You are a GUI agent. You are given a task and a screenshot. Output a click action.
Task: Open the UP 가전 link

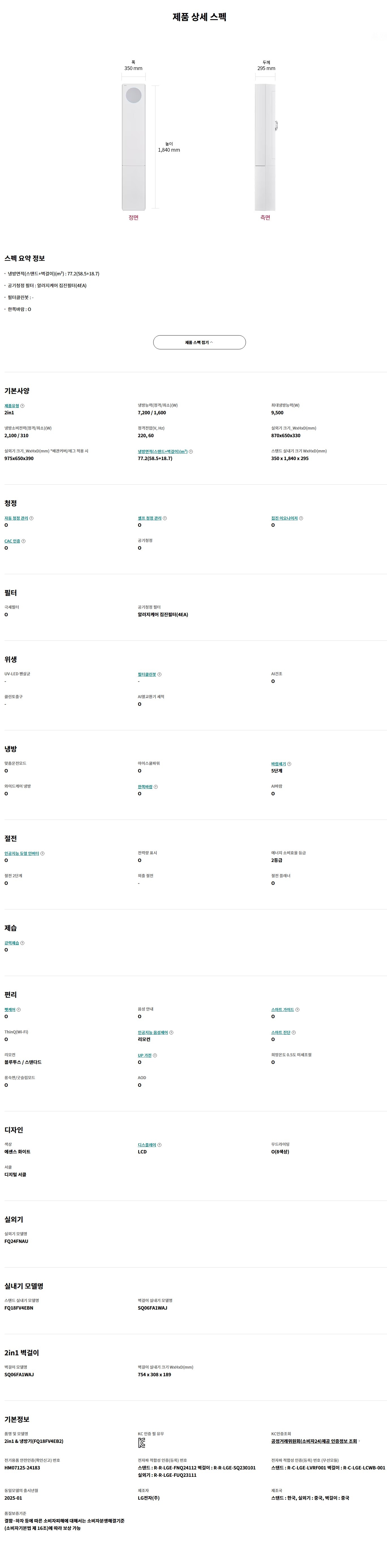(145, 1055)
